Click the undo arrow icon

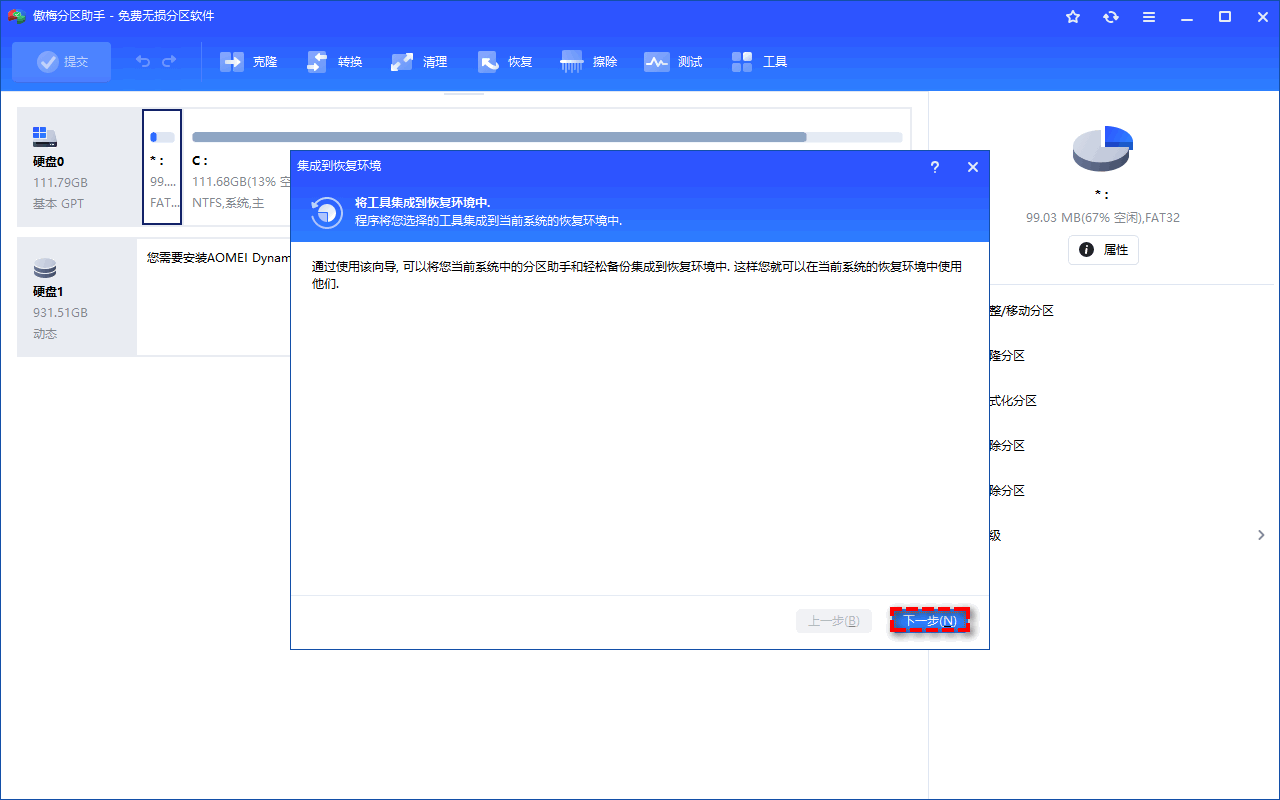click(x=141, y=61)
